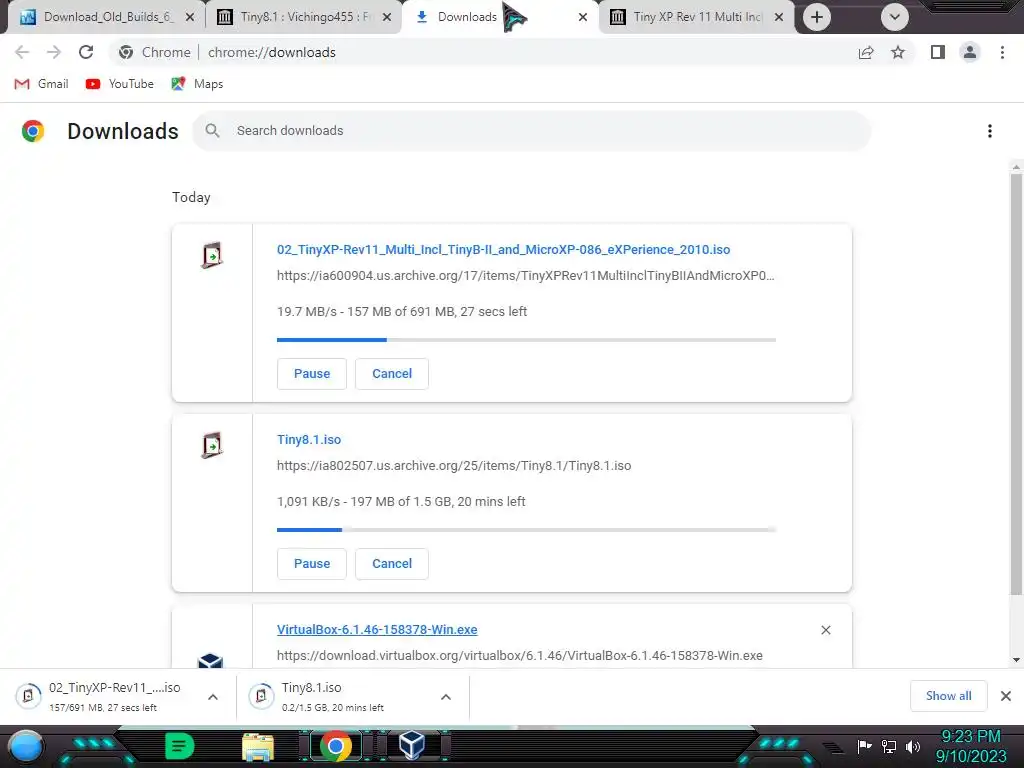The height and width of the screenshot is (768, 1024).
Task: Expand options for Tiny8.1.iso shelf download
Action: (445, 697)
